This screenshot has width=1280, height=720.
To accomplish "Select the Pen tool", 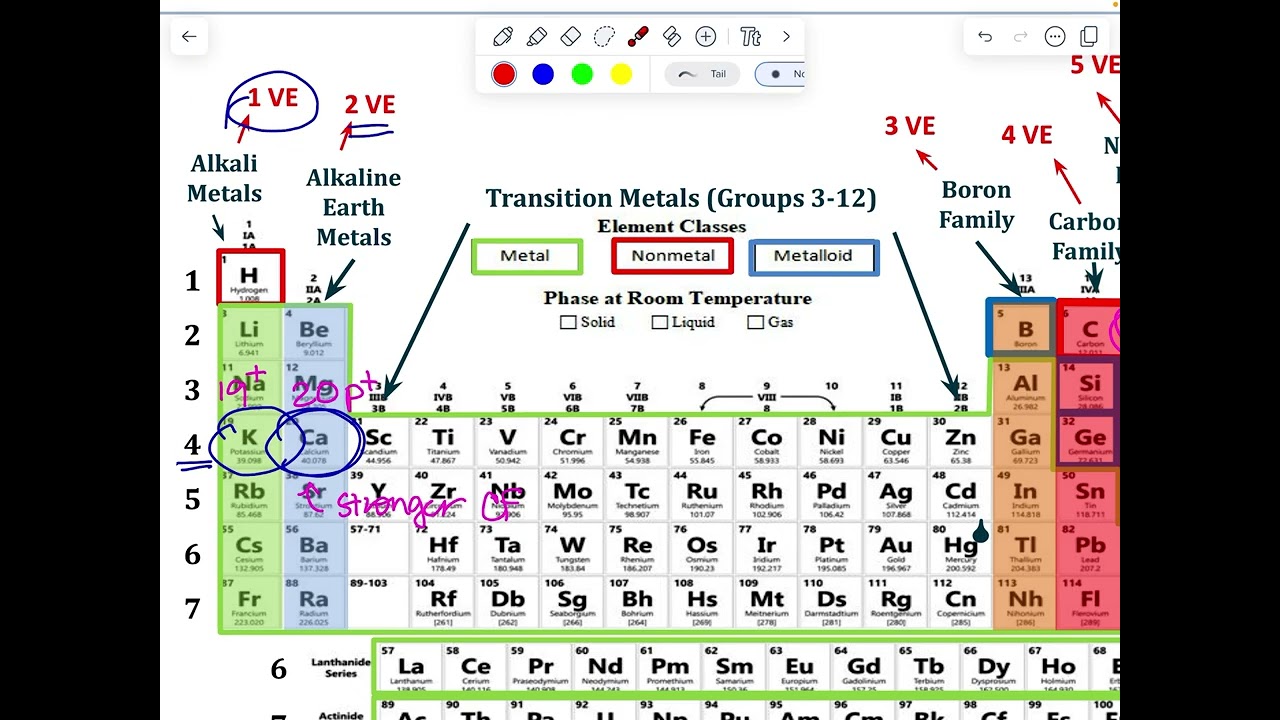I will click(x=503, y=37).
